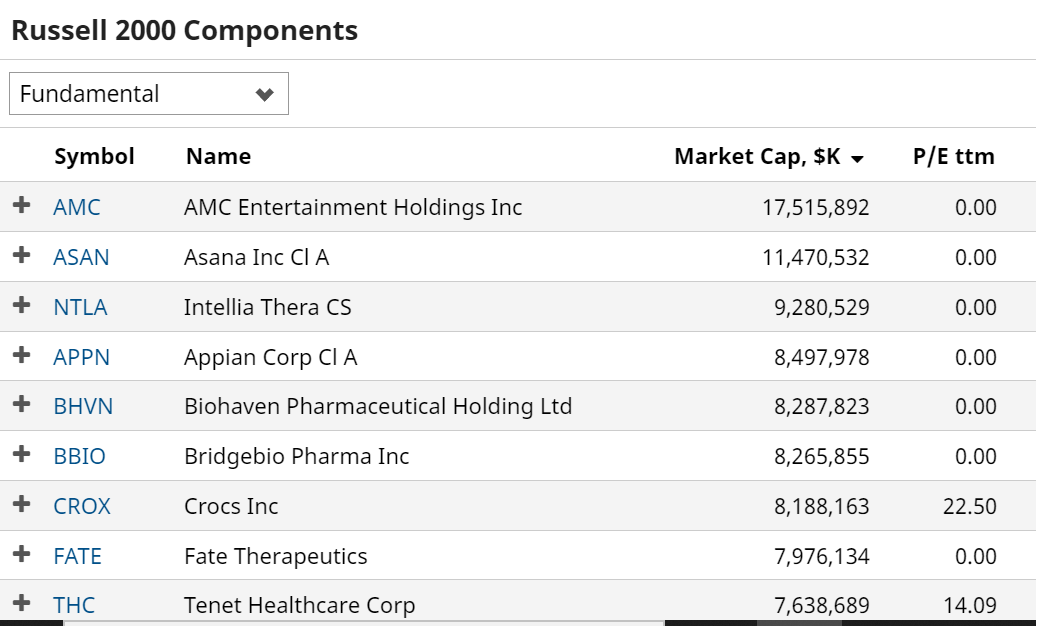Open the AMC symbol link
The image size is (1038, 632).
[x=77, y=207]
